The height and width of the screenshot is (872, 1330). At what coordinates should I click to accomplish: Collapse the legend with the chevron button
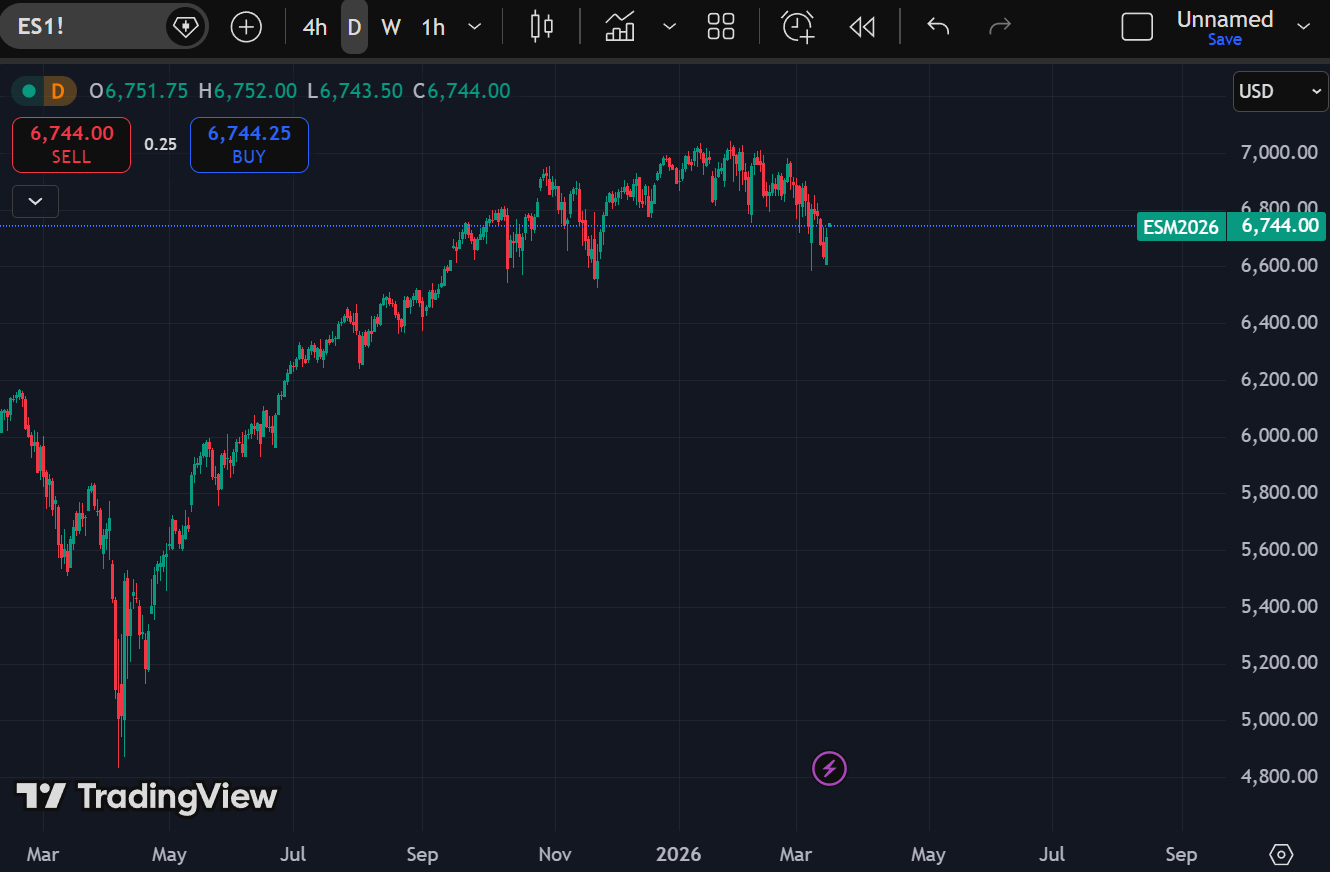tap(36, 201)
